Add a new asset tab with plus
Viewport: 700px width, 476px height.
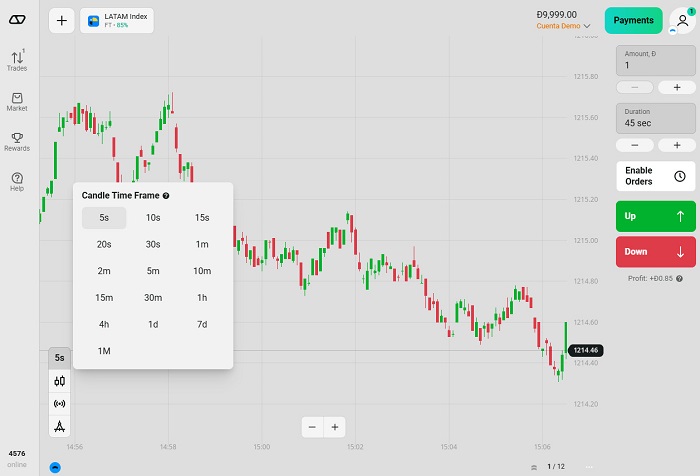click(x=62, y=21)
